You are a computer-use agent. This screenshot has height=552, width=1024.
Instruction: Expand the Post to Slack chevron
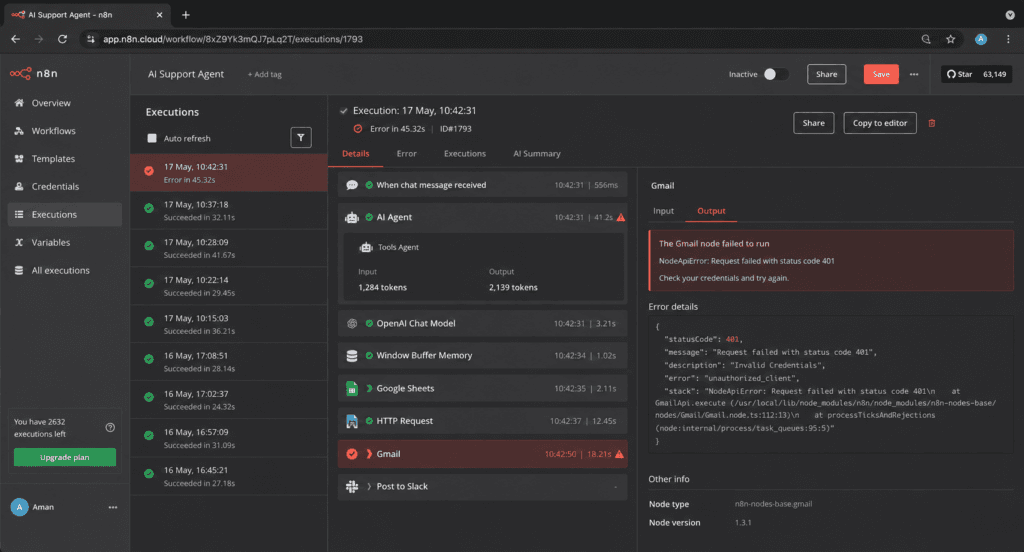(369, 487)
